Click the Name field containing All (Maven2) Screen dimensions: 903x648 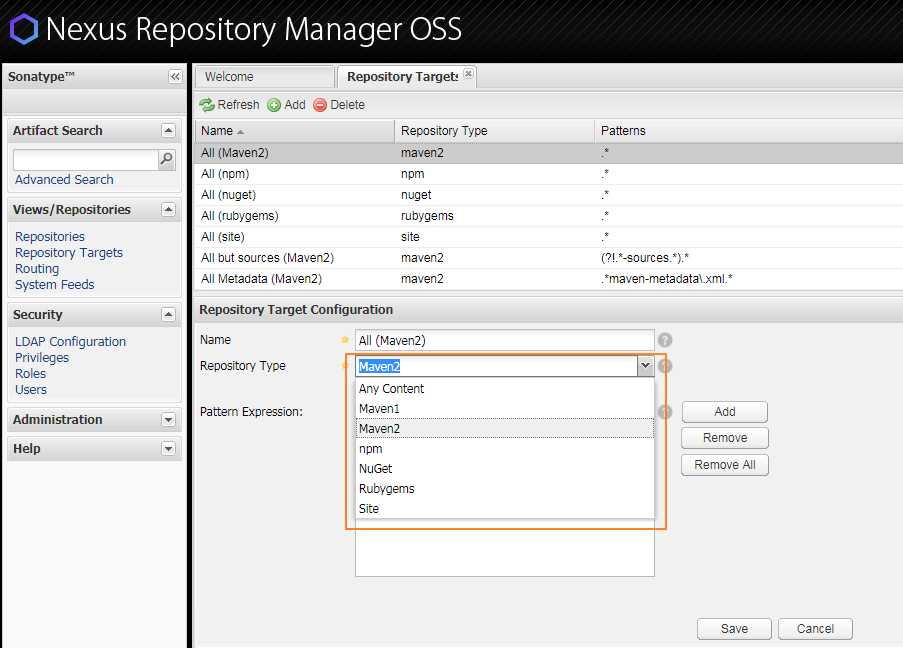(x=504, y=340)
